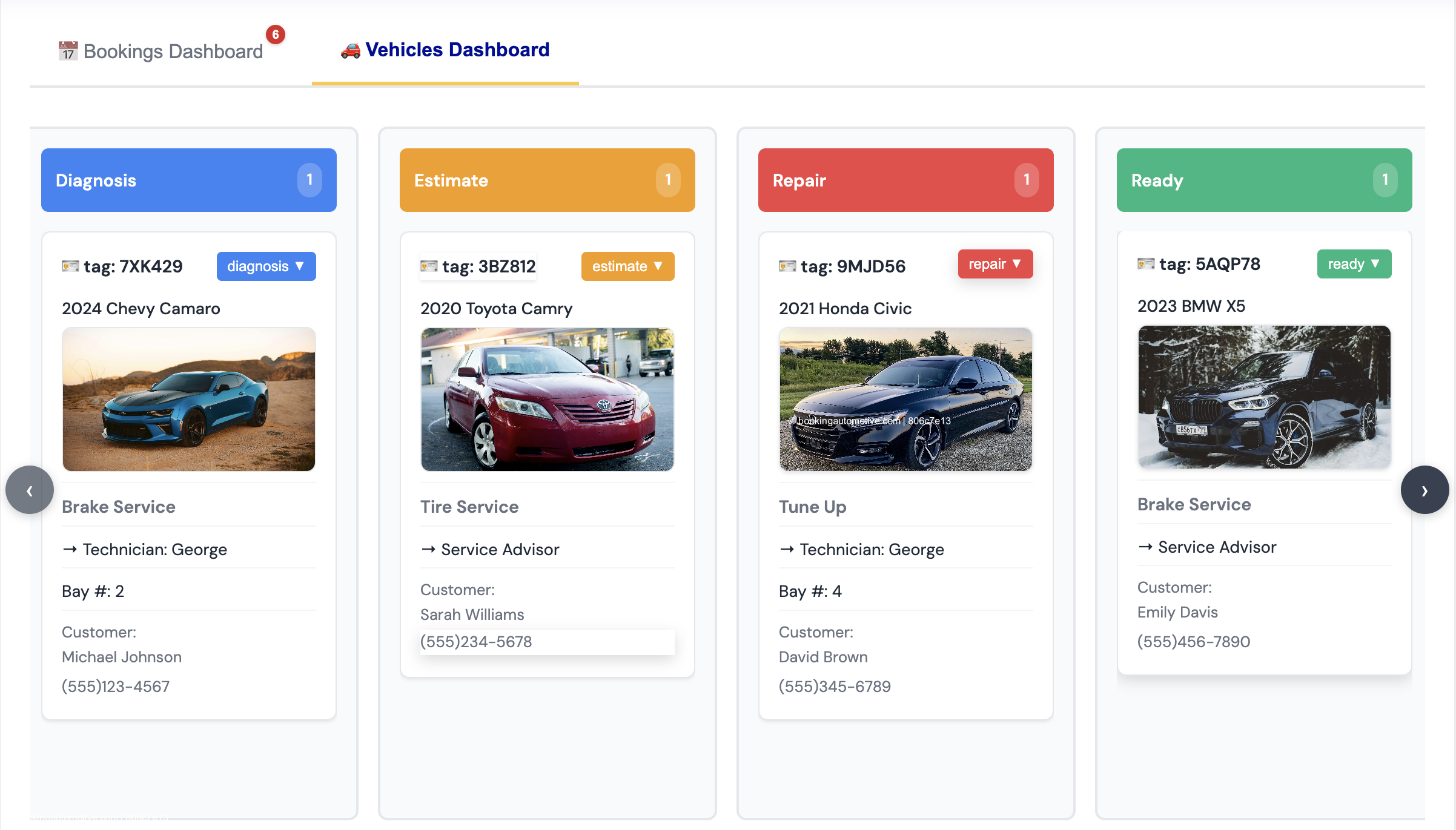
Task: Click the calendar icon beside Bookings Dashboard
Action: tap(68, 51)
